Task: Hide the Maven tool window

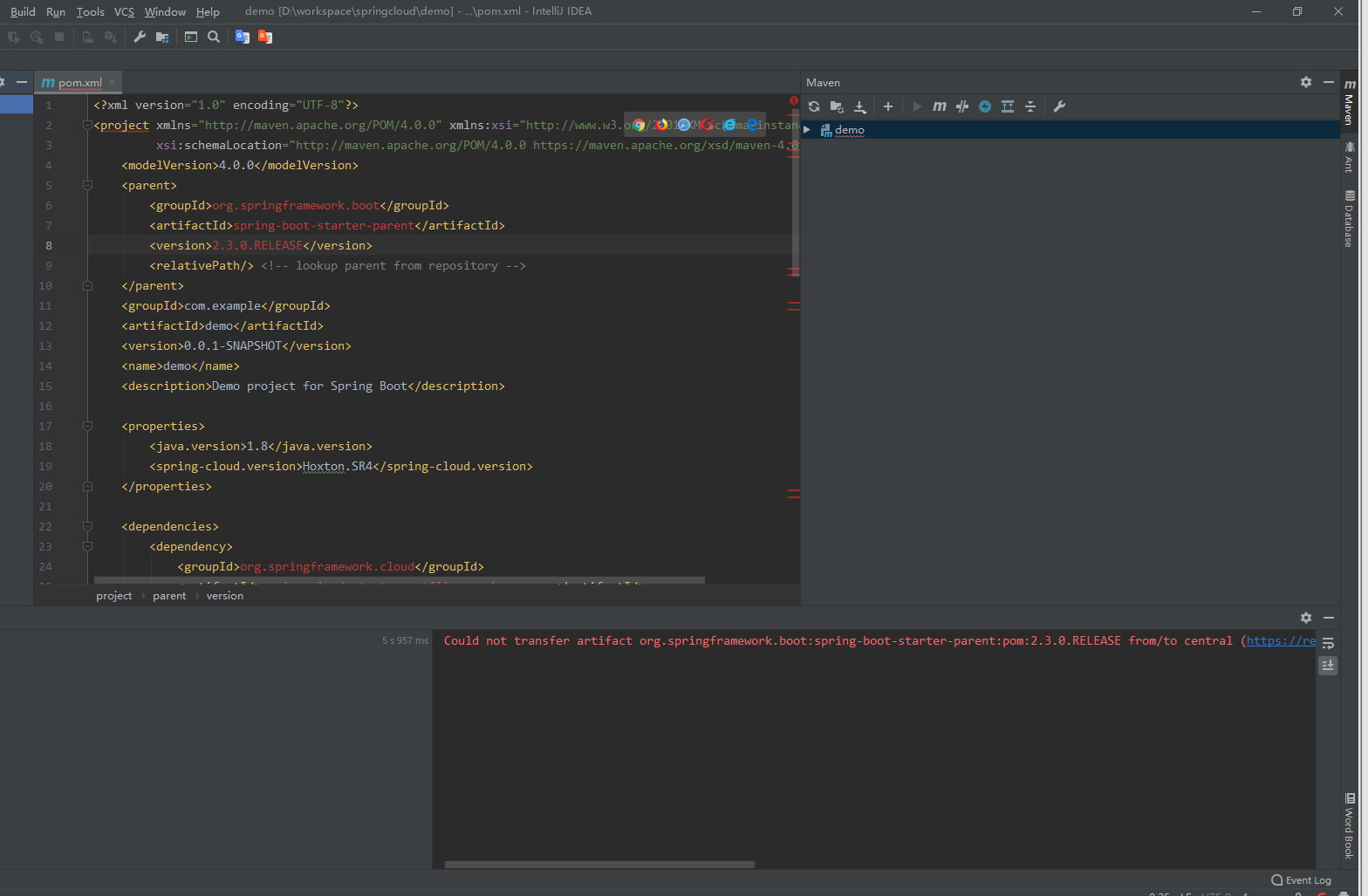Action: [x=1329, y=82]
